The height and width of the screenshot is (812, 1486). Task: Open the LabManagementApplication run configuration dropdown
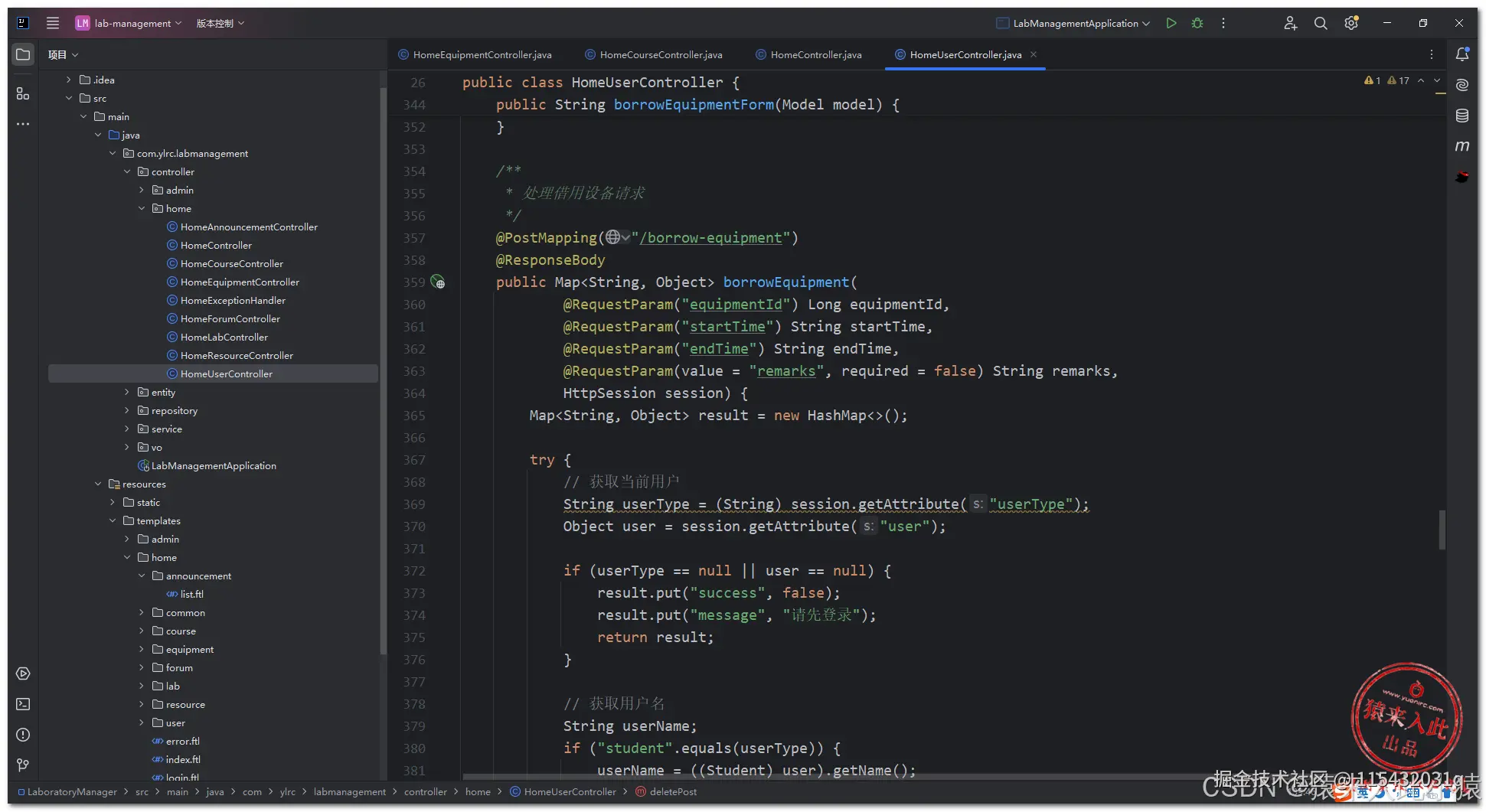1073,23
